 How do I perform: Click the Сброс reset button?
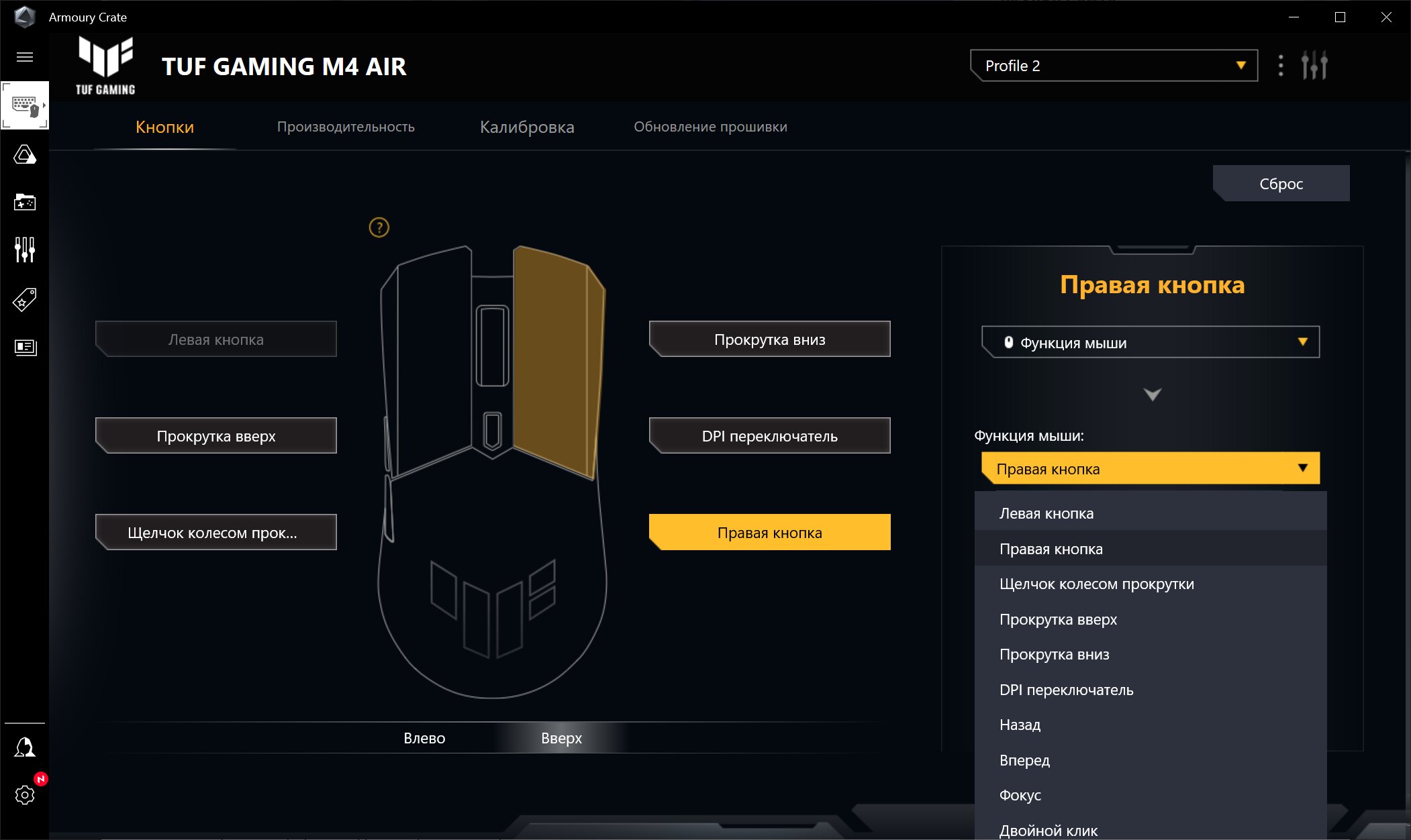[1281, 183]
